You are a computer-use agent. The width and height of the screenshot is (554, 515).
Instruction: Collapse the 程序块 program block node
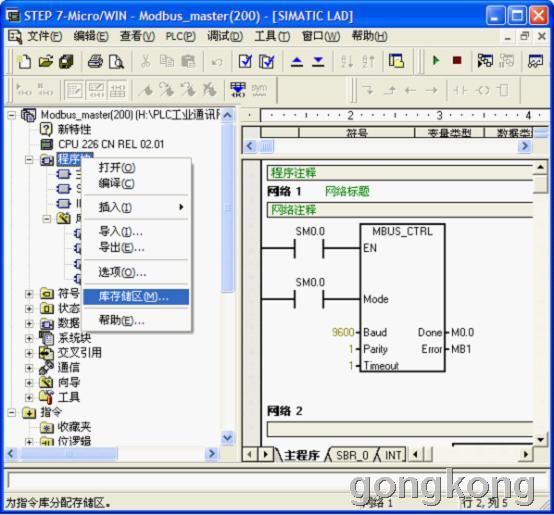pyautogui.click(x=29, y=160)
